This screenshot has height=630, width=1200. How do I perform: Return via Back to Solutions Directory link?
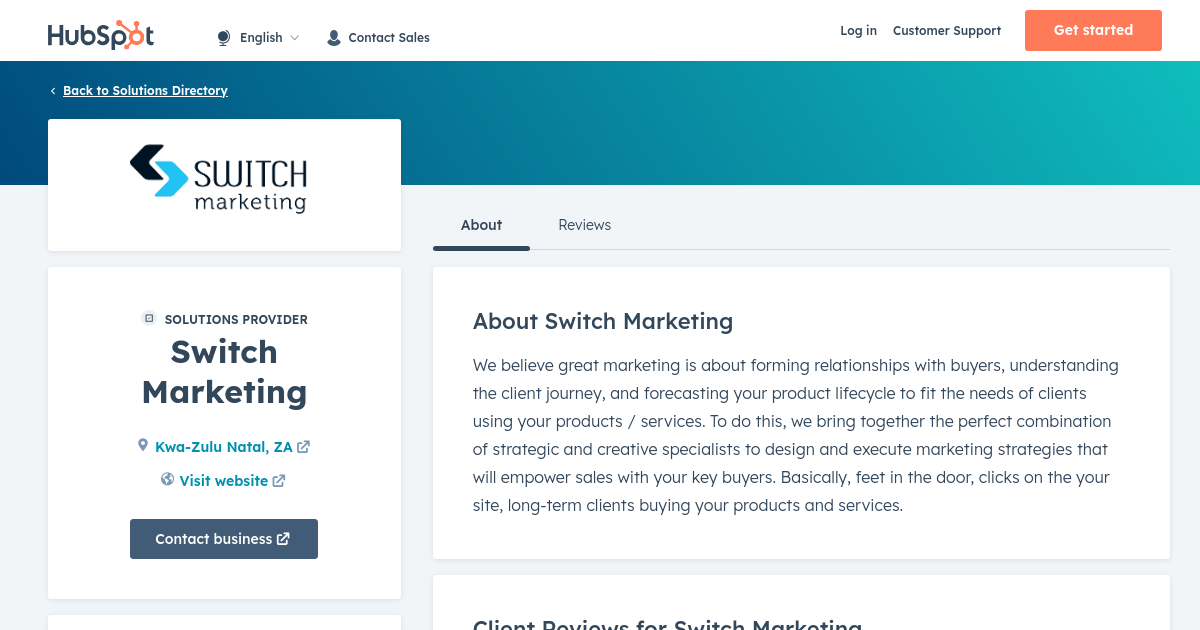[x=145, y=90]
